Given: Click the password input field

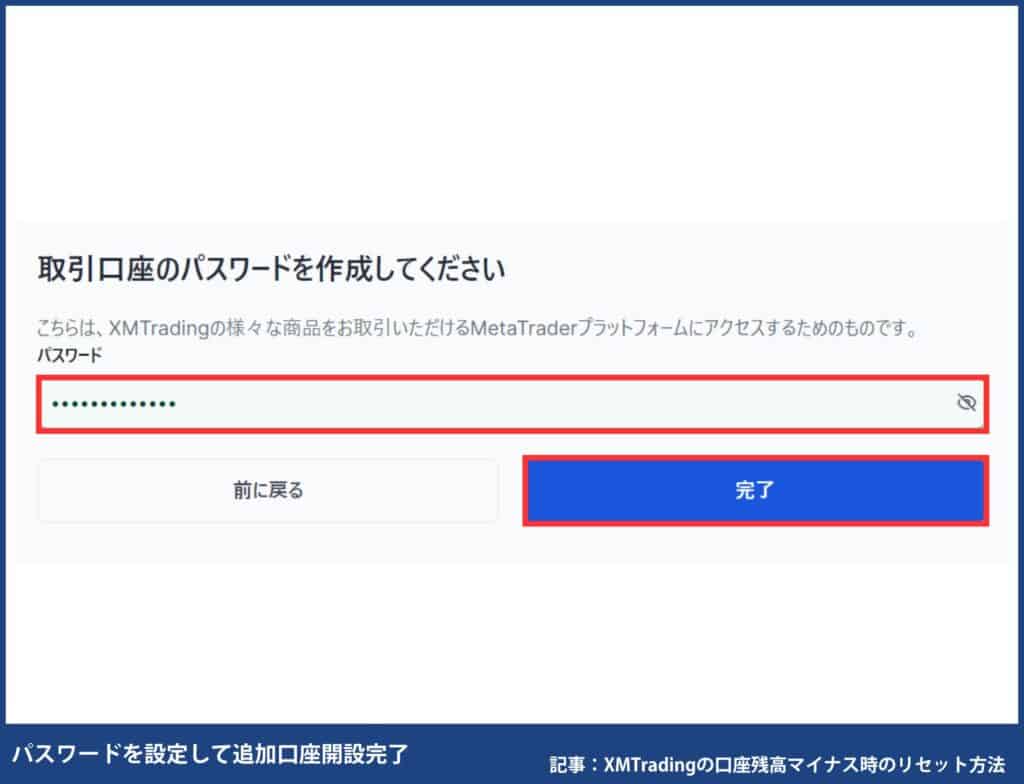Looking at the screenshot, I should (513, 404).
